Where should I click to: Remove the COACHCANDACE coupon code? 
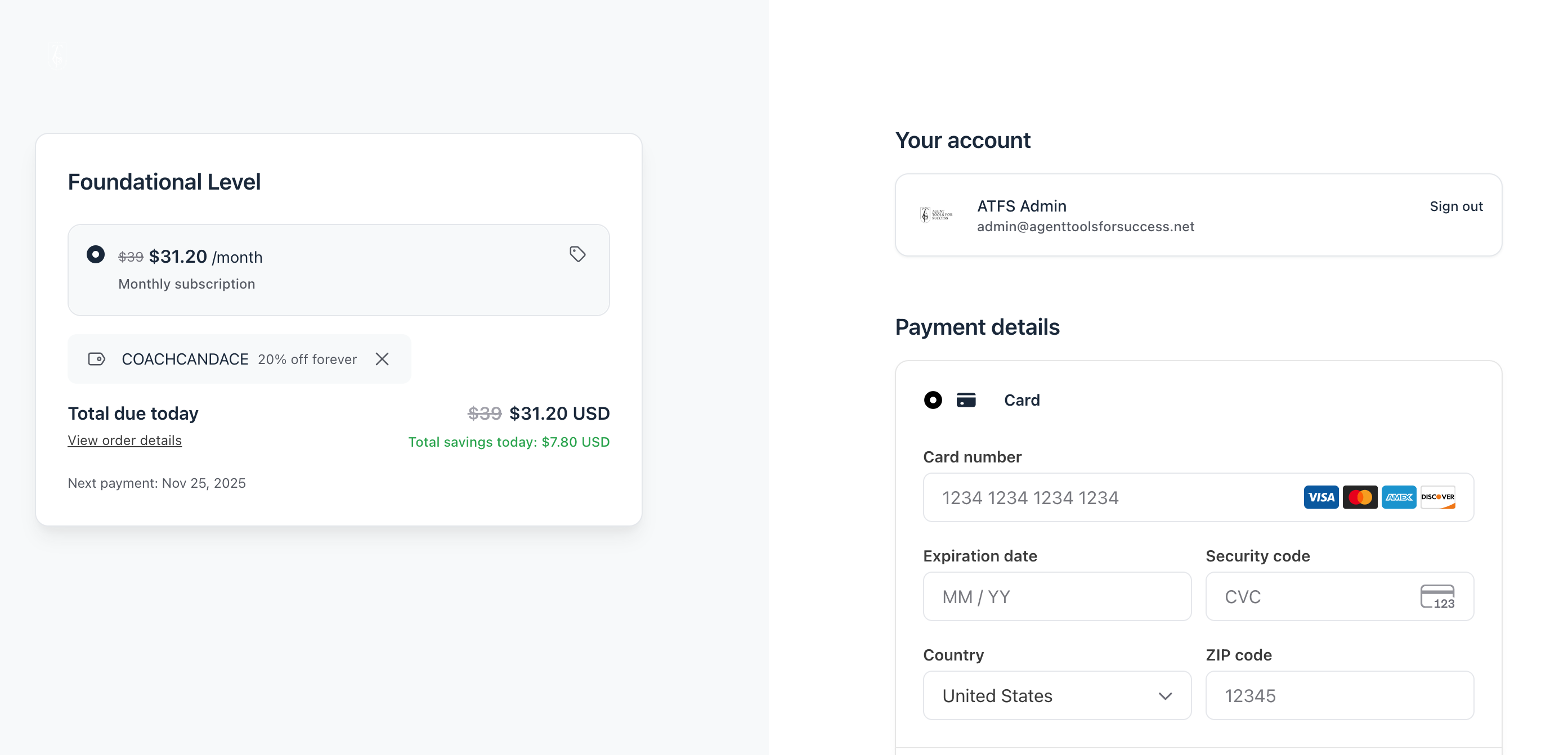coord(382,359)
